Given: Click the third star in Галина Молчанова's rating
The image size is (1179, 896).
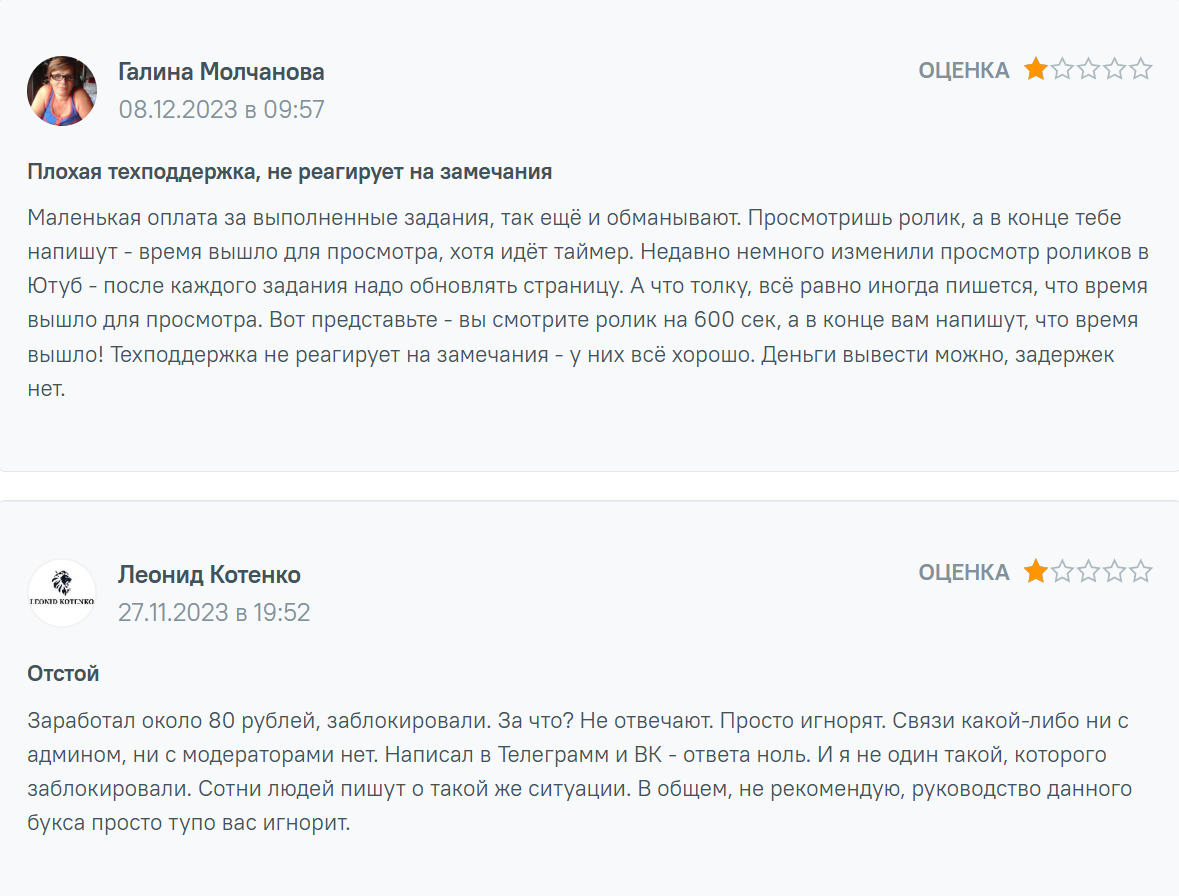Looking at the screenshot, I should [1088, 70].
